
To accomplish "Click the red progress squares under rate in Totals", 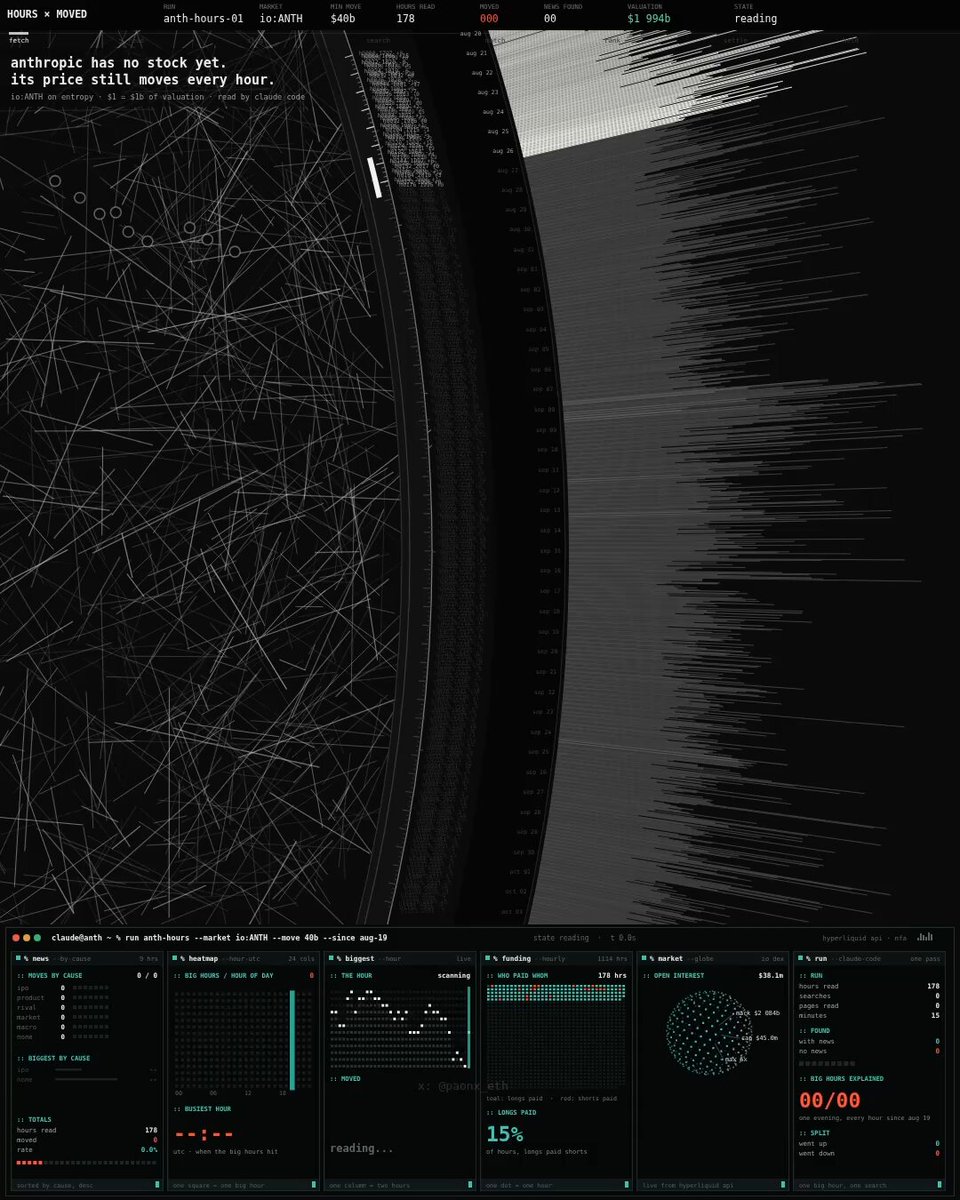I will point(29,1162).
